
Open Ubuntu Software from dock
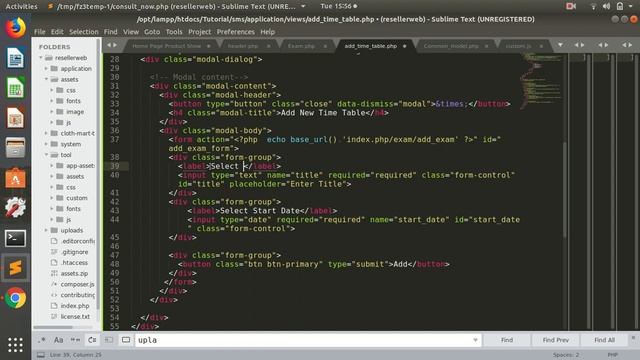16,178
